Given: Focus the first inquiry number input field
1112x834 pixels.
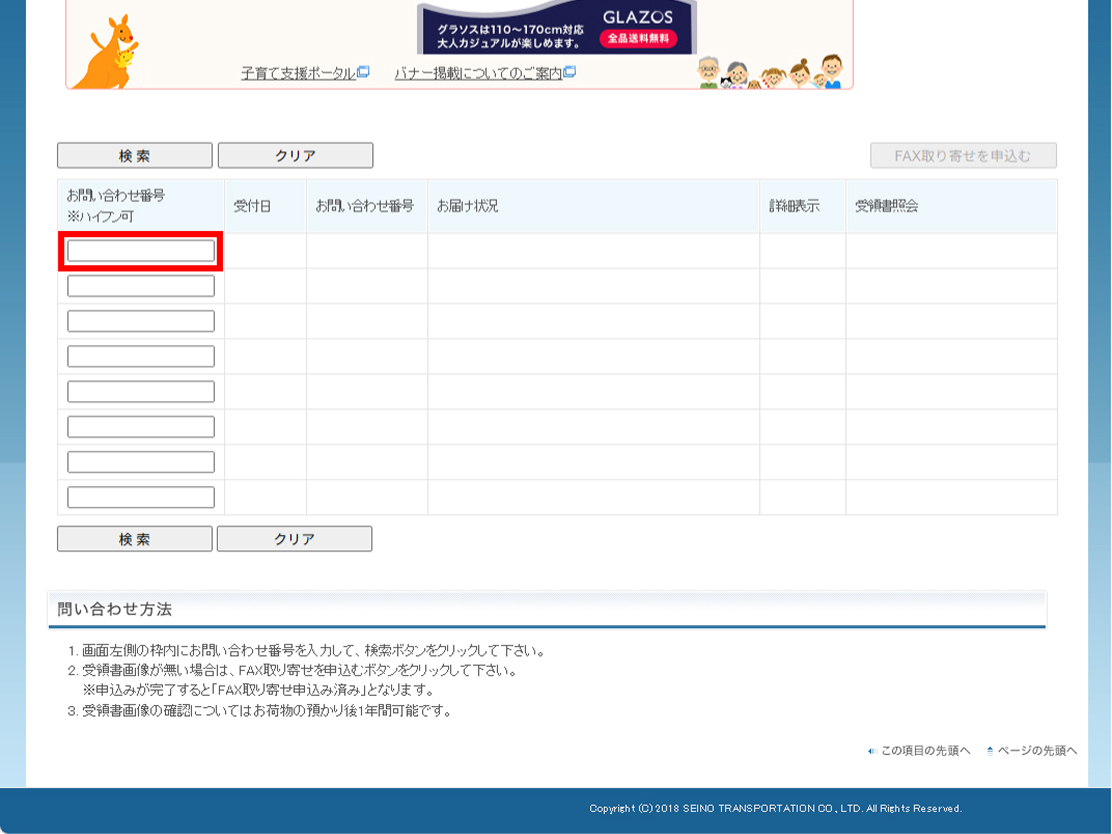Looking at the screenshot, I should point(141,250).
